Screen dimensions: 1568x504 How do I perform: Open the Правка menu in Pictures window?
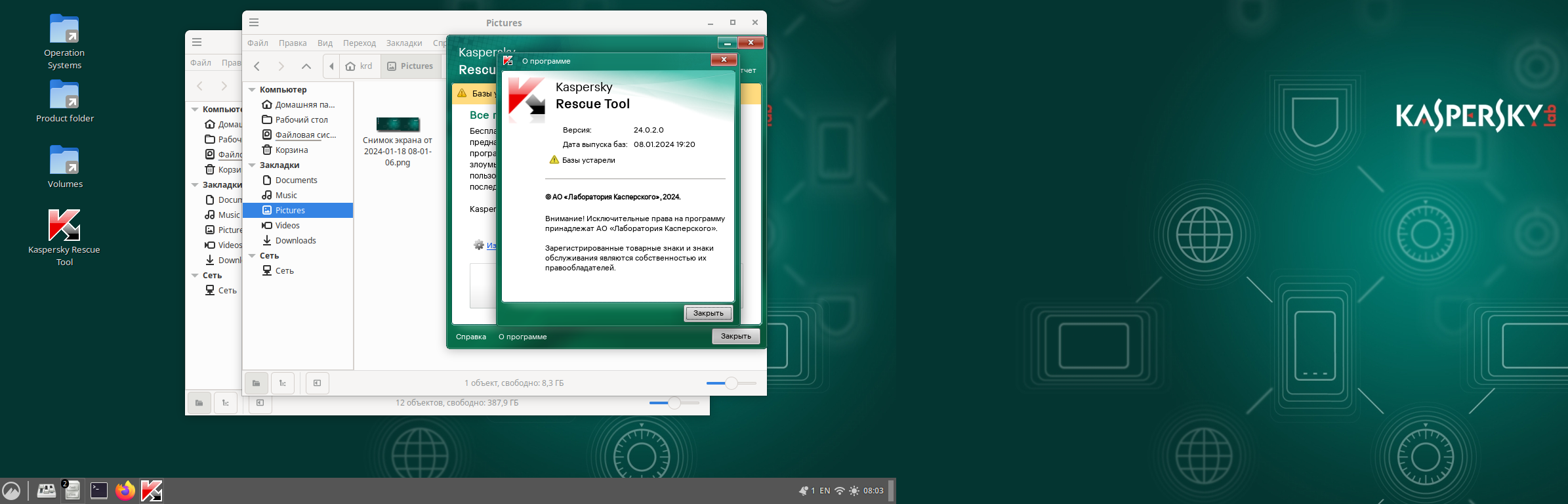pyautogui.click(x=293, y=43)
